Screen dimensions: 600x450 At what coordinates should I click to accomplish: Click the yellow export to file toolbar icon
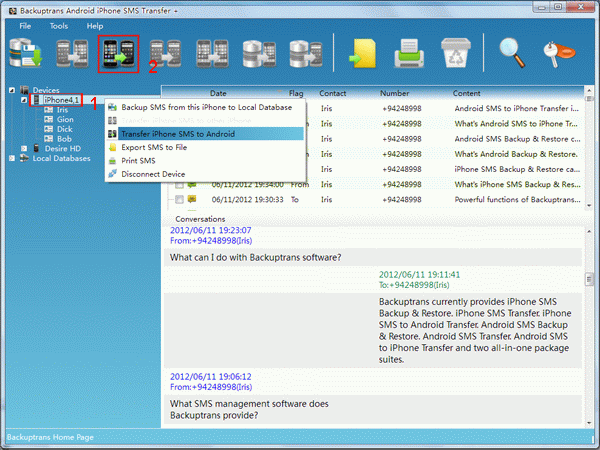coord(362,54)
